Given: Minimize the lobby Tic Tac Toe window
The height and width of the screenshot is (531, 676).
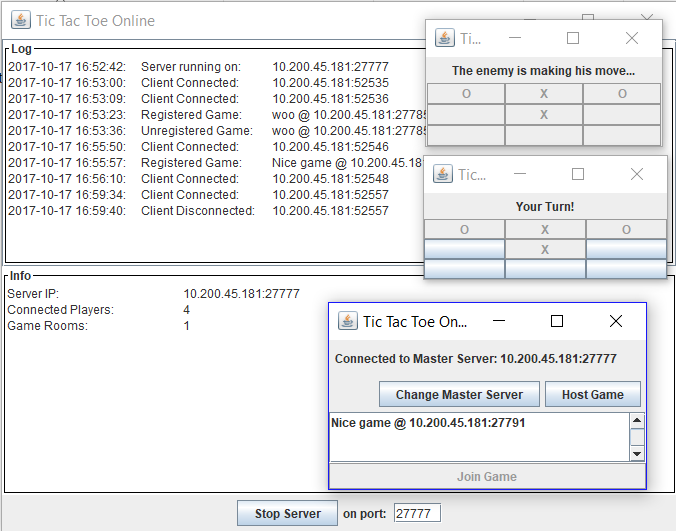Looking at the screenshot, I should coord(499,321).
